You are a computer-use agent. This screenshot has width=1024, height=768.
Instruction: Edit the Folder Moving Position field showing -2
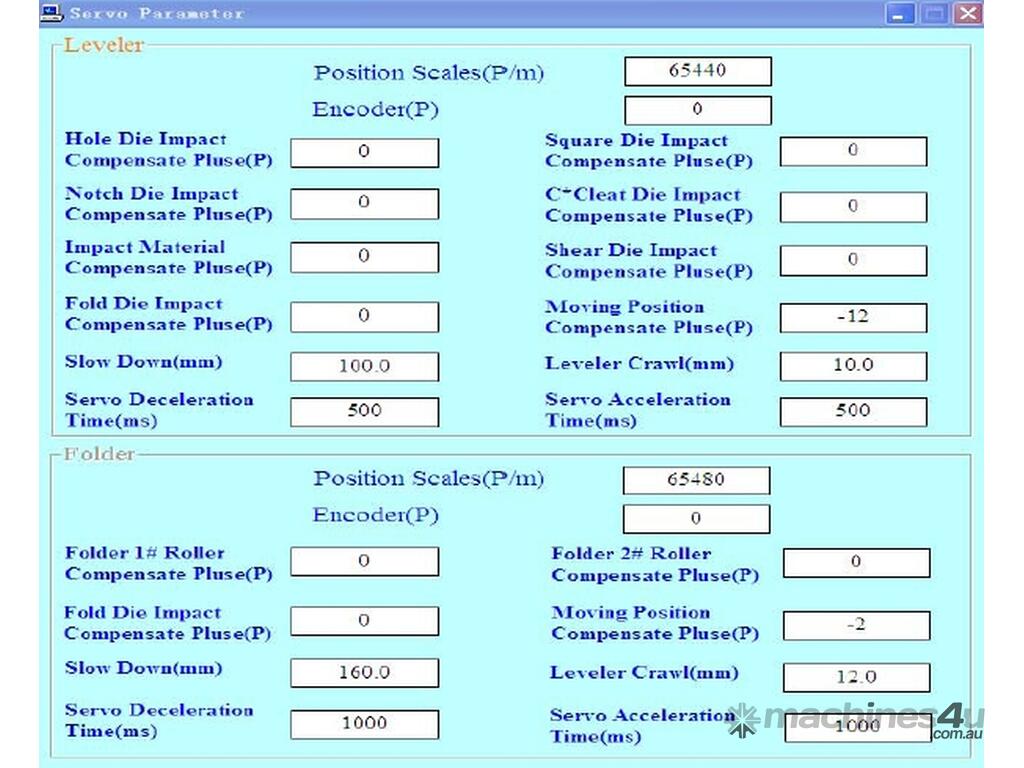point(856,626)
